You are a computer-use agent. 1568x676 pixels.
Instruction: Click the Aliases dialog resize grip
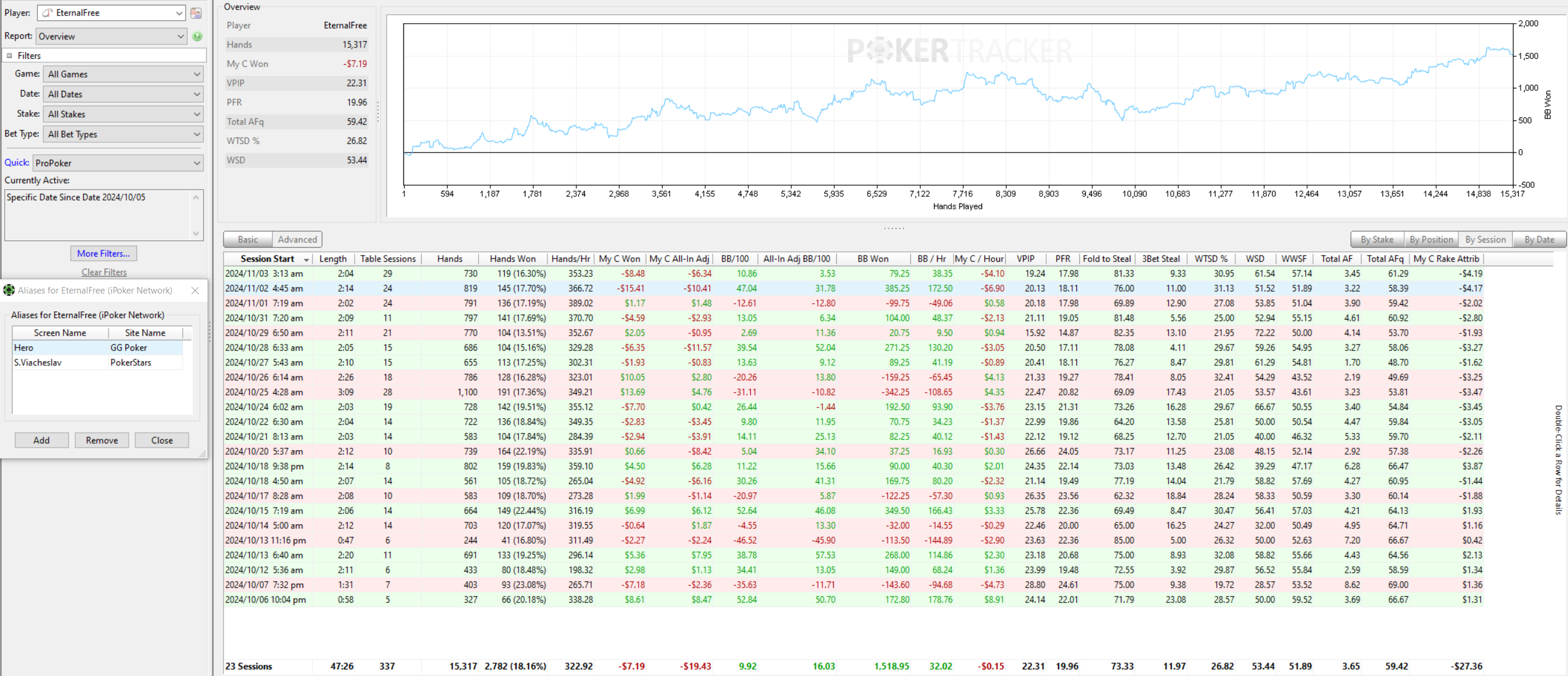point(203,454)
